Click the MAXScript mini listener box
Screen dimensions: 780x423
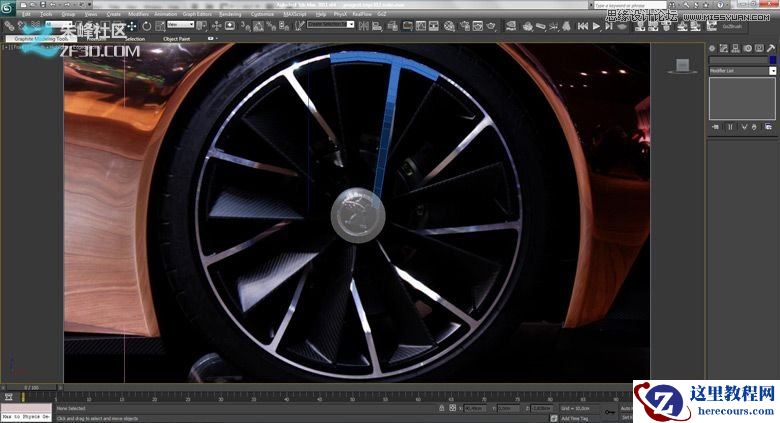point(26,412)
